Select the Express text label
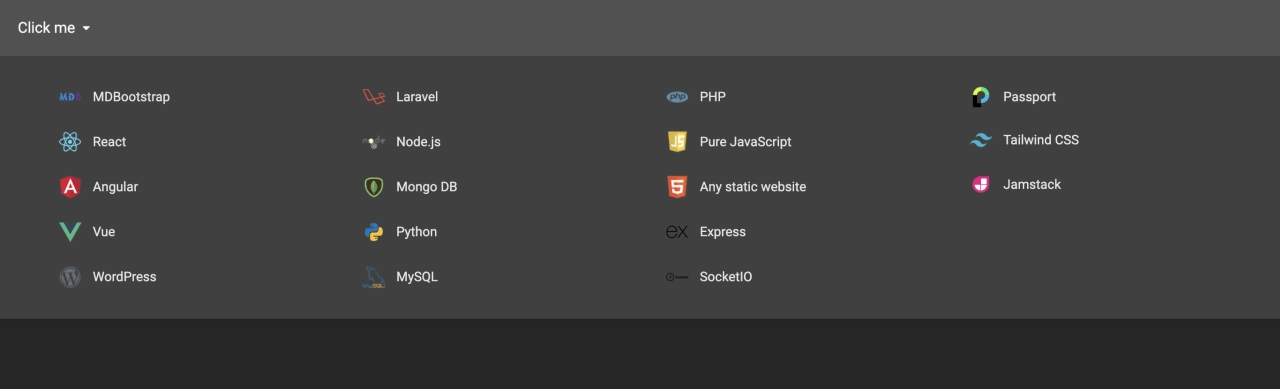The height and width of the screenshot is (389, 1280). tap(723, 232)
